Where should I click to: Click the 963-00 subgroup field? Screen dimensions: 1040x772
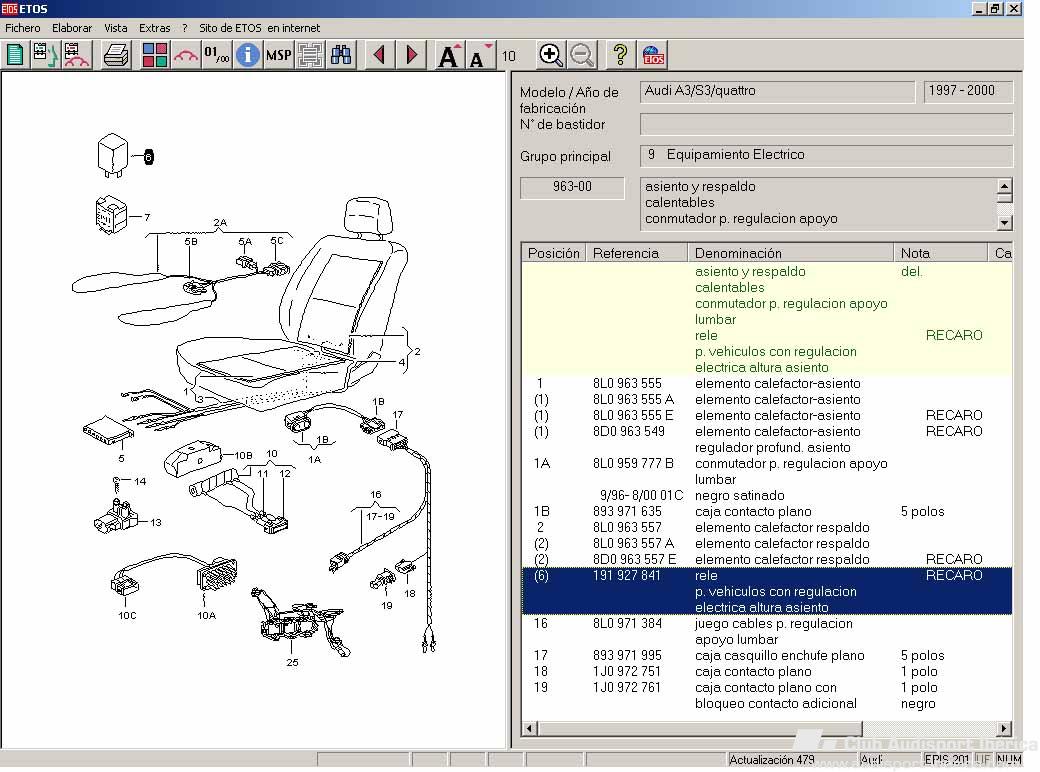[572, 187]
